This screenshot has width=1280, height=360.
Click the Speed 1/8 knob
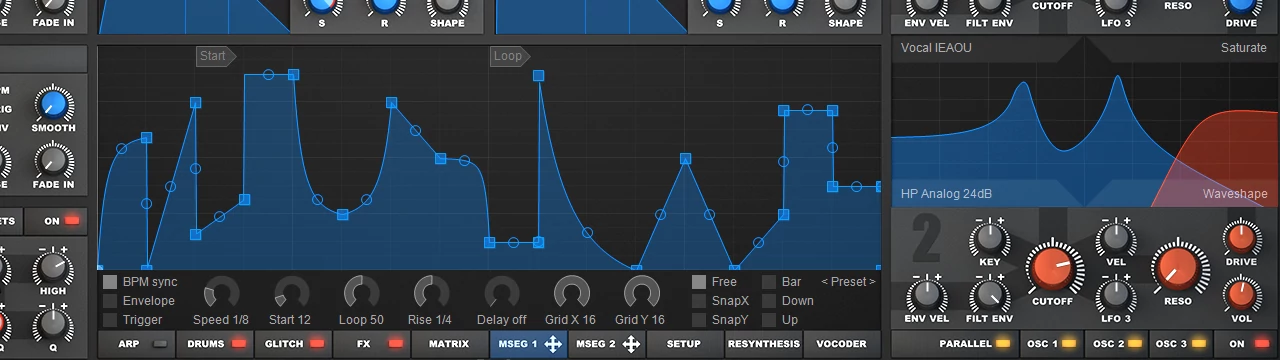(221, 293)
